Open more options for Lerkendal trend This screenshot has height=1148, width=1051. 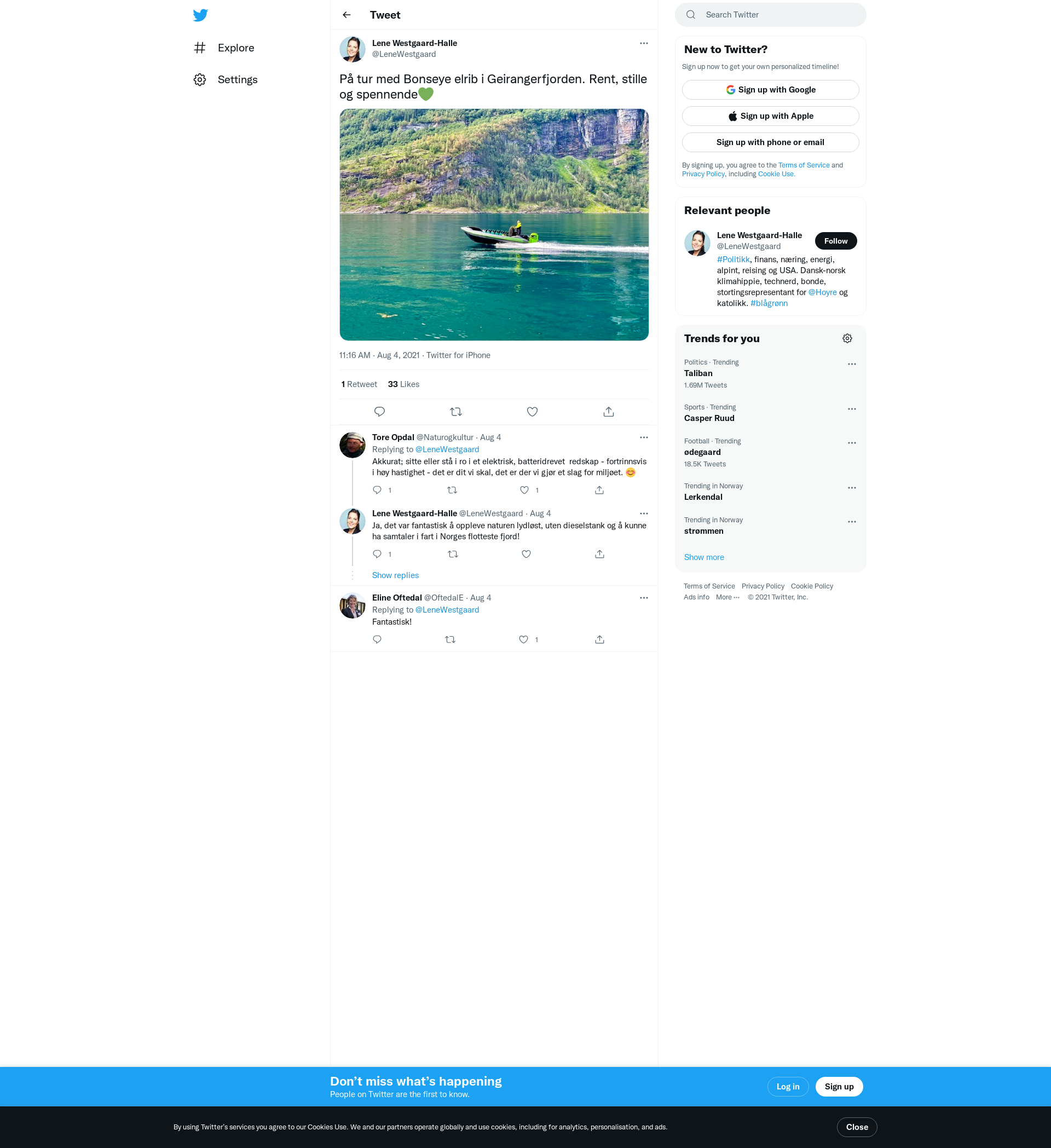pos(851,488)
